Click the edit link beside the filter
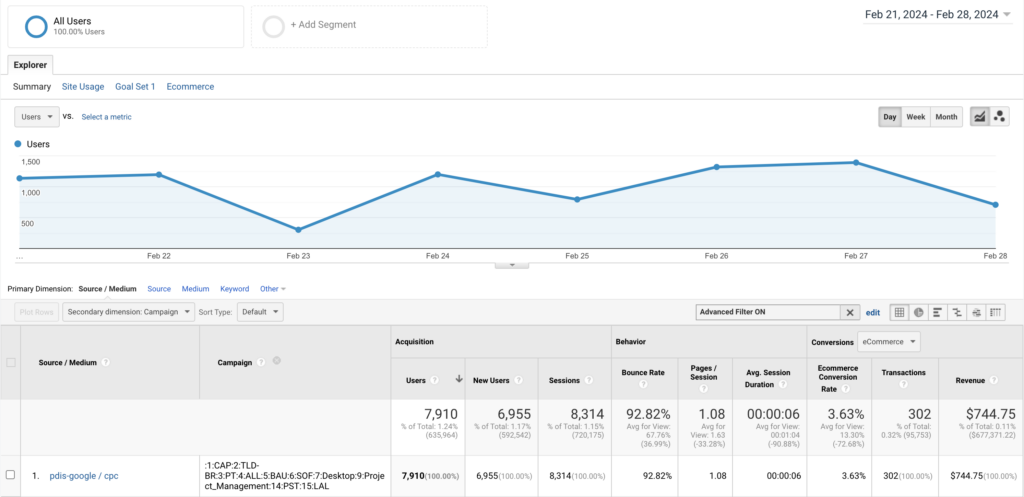 tap(872, 312)
